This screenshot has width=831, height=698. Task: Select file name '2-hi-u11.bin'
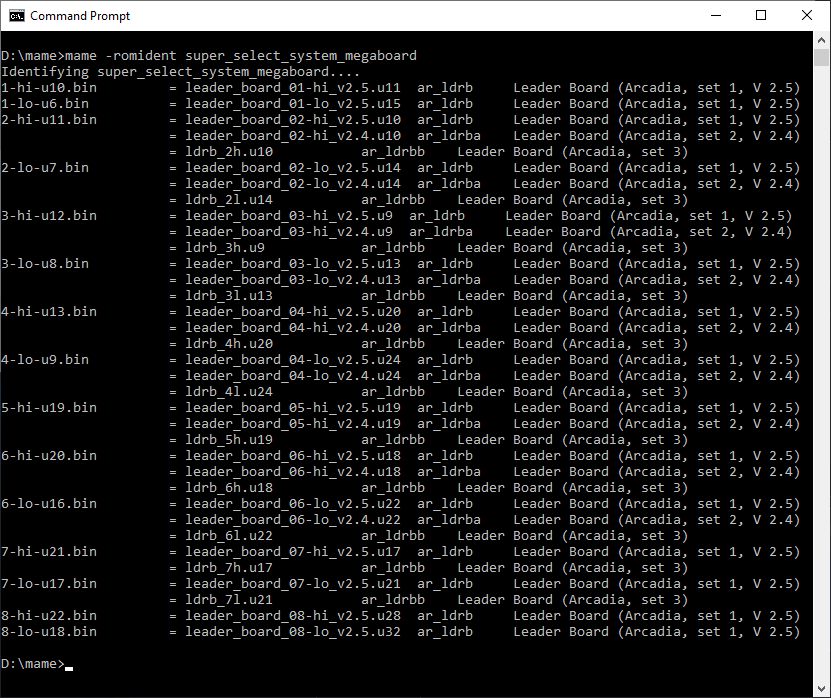click(49, 119)
